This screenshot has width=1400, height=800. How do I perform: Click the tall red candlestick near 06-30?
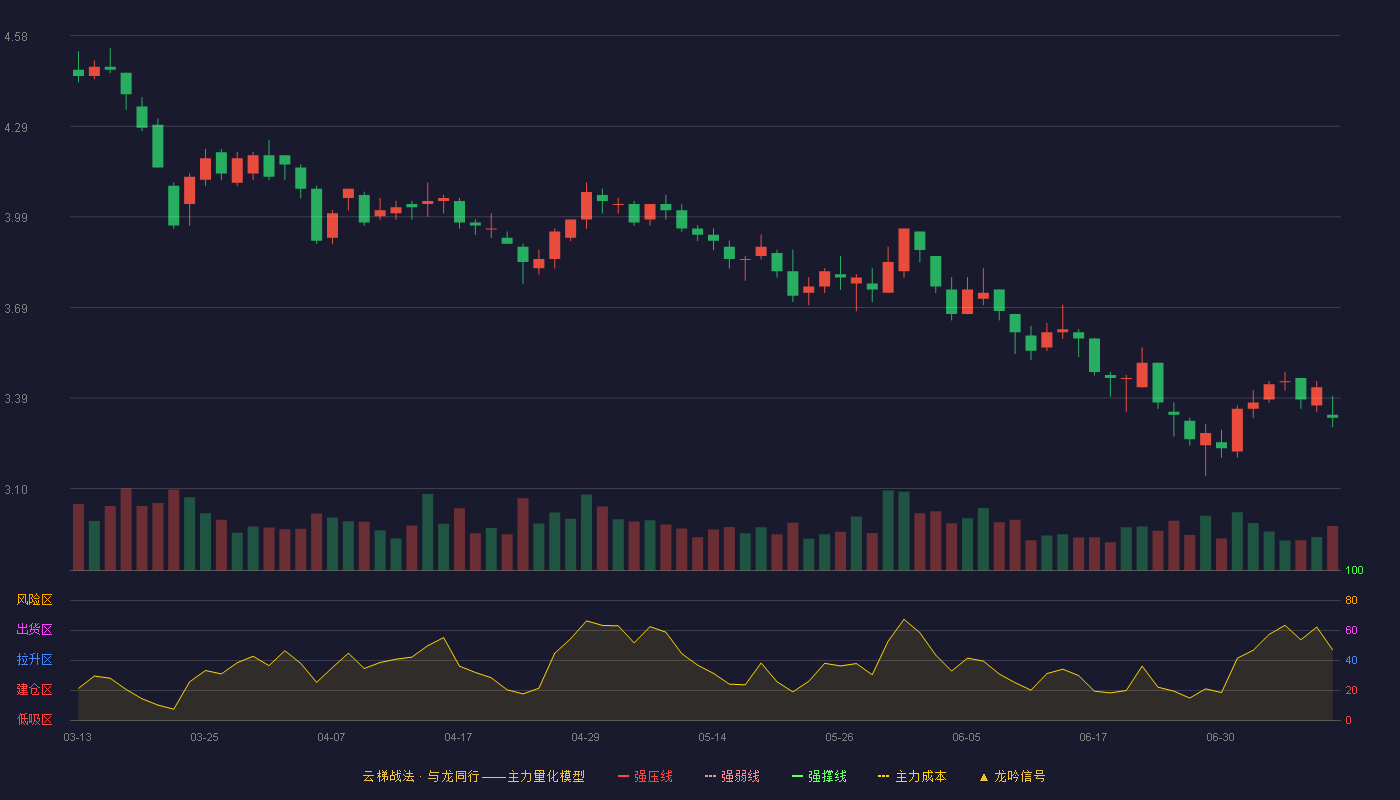(1237, 430)
